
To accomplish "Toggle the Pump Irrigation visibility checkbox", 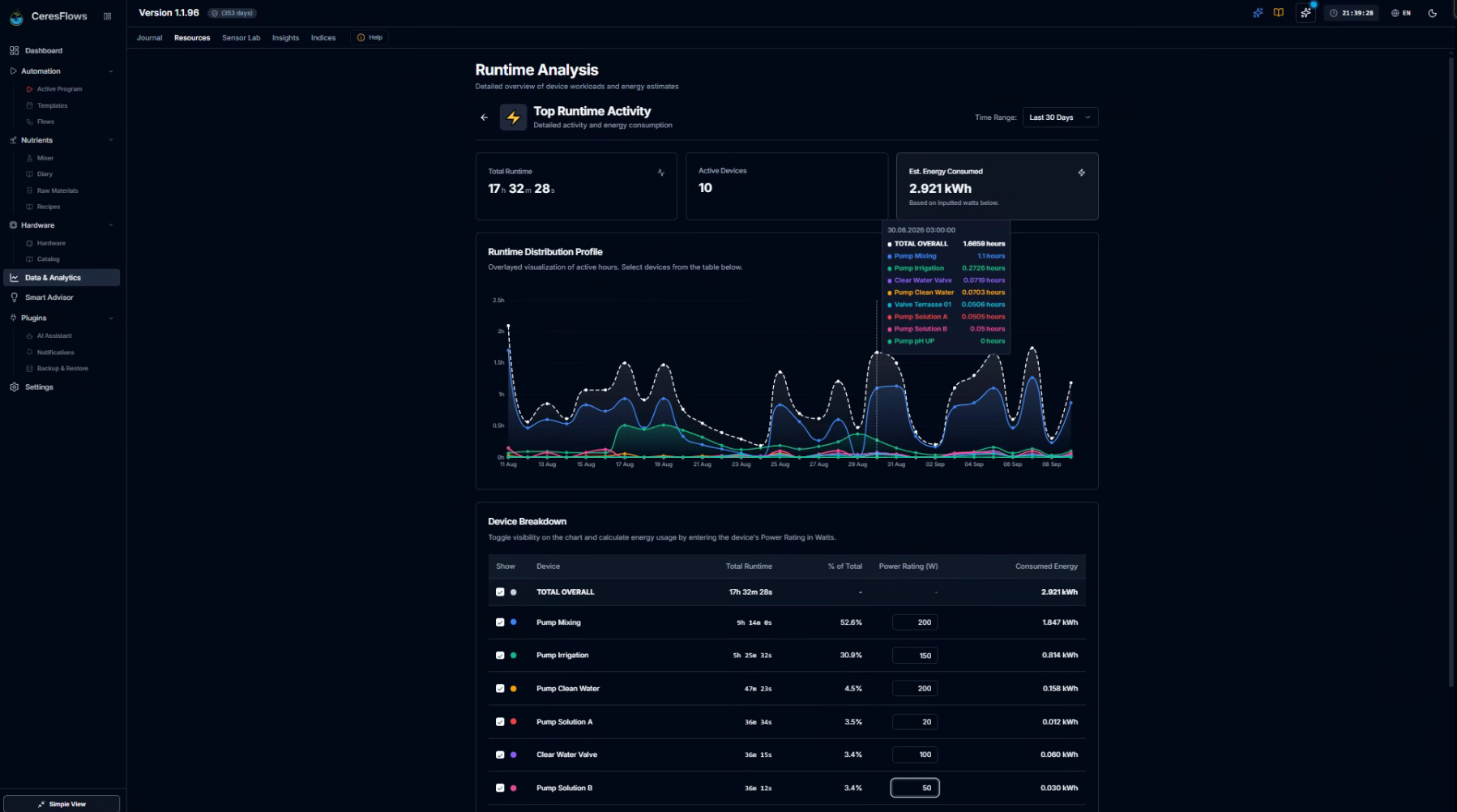I will click(x=500, y=656).
